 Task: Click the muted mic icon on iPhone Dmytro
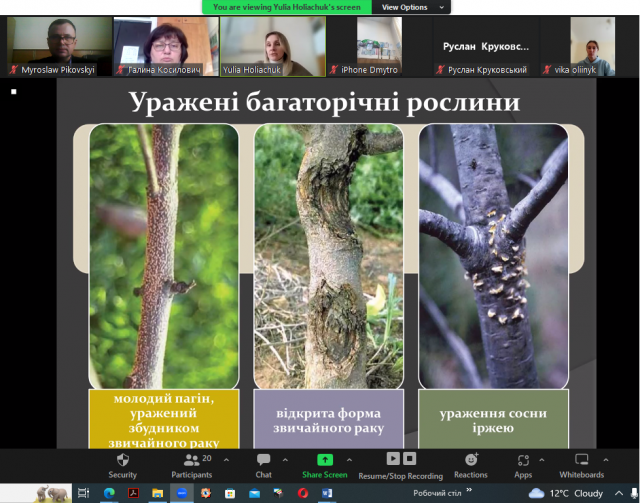[334, 70]
